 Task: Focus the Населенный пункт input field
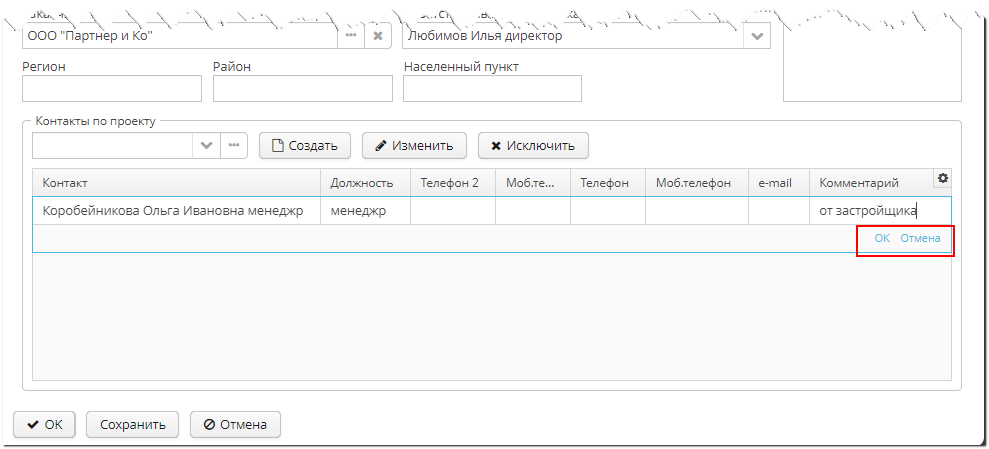point(492,89)
